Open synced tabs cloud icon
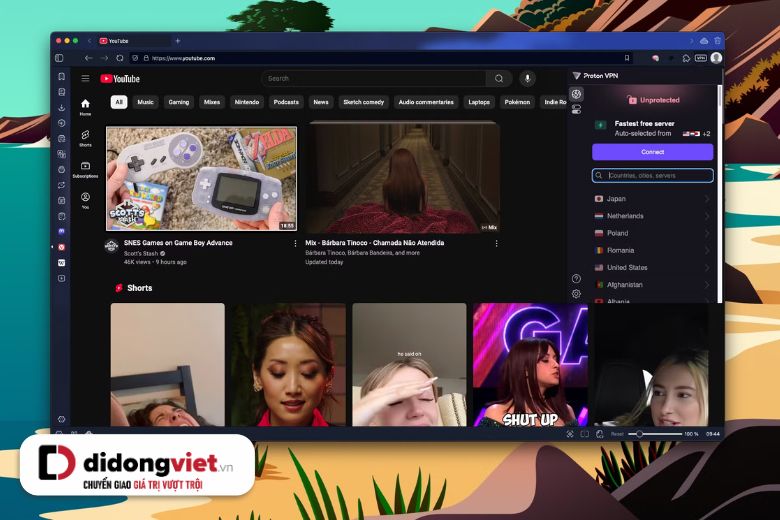 coord(704,41)
